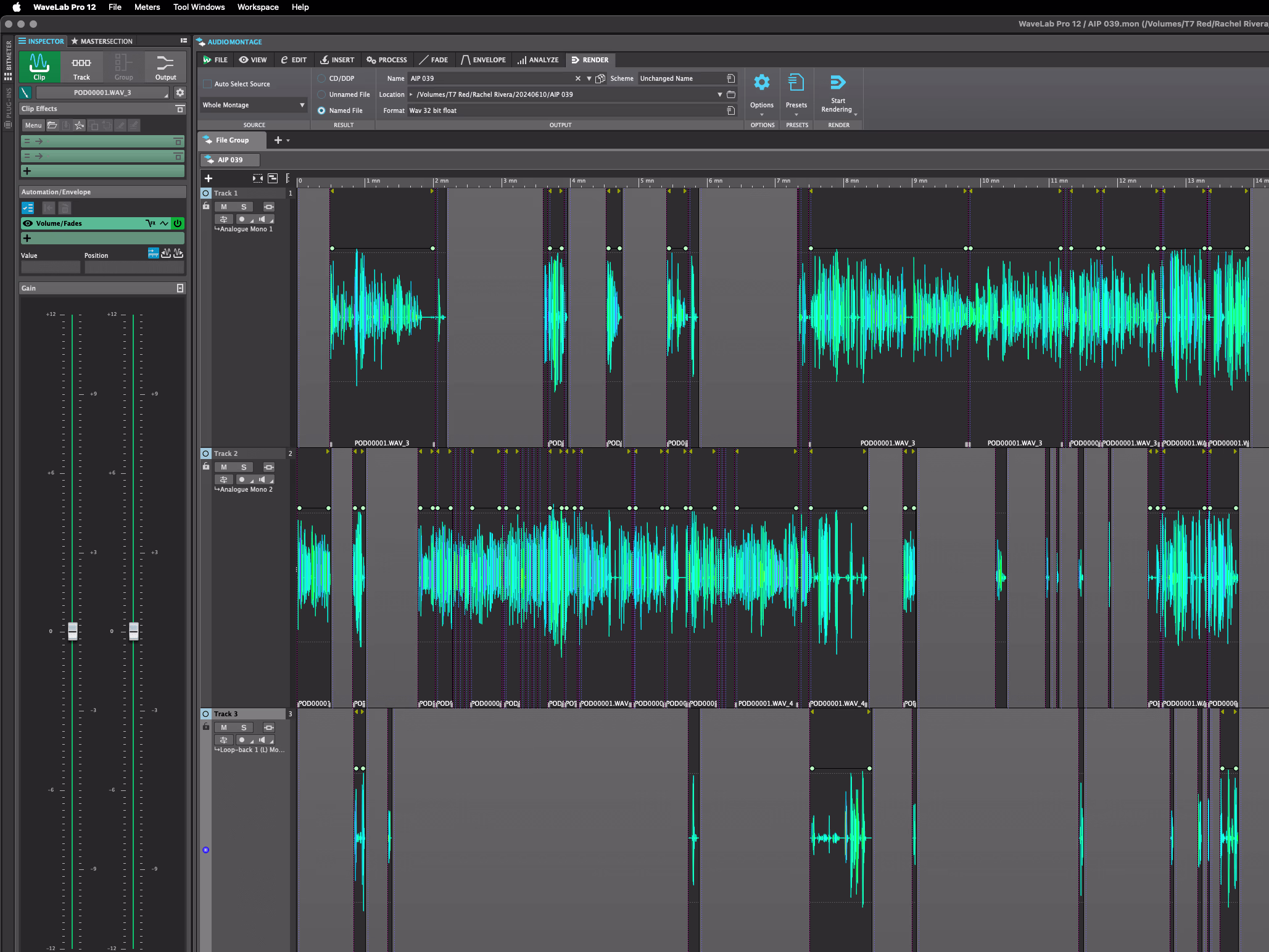Open the Whole Montage source dropdown
1269x952 pixels.
[253, 105]
